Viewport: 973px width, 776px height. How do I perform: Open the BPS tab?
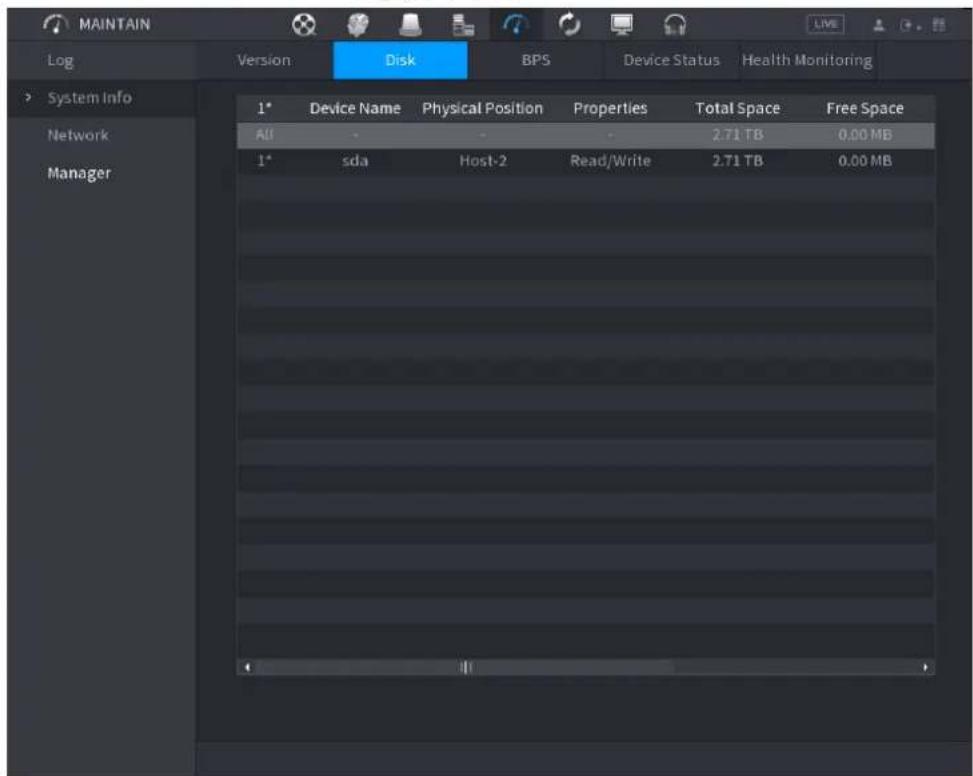click(536, 60)
